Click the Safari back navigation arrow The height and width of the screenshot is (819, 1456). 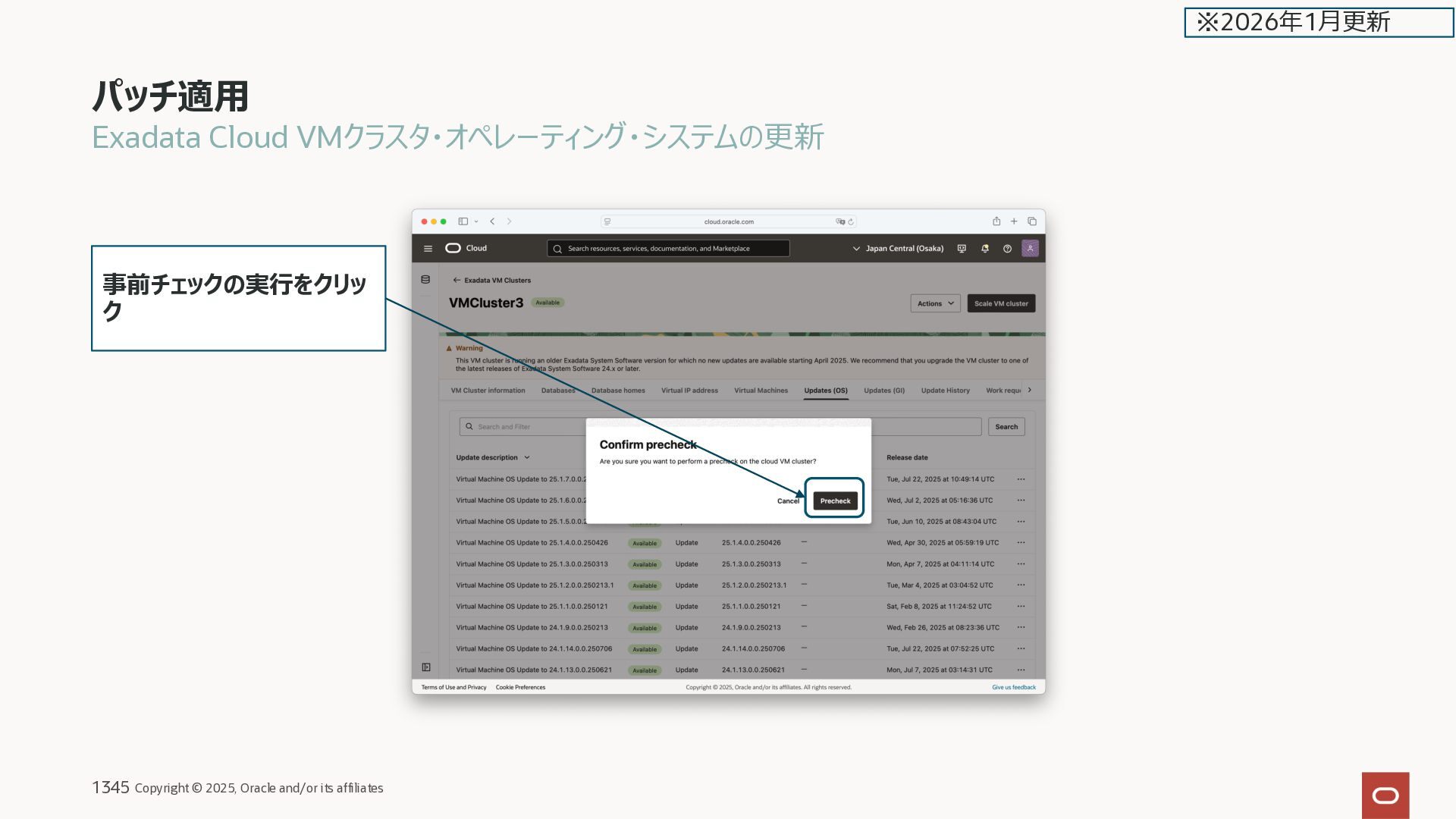(492, 221)
